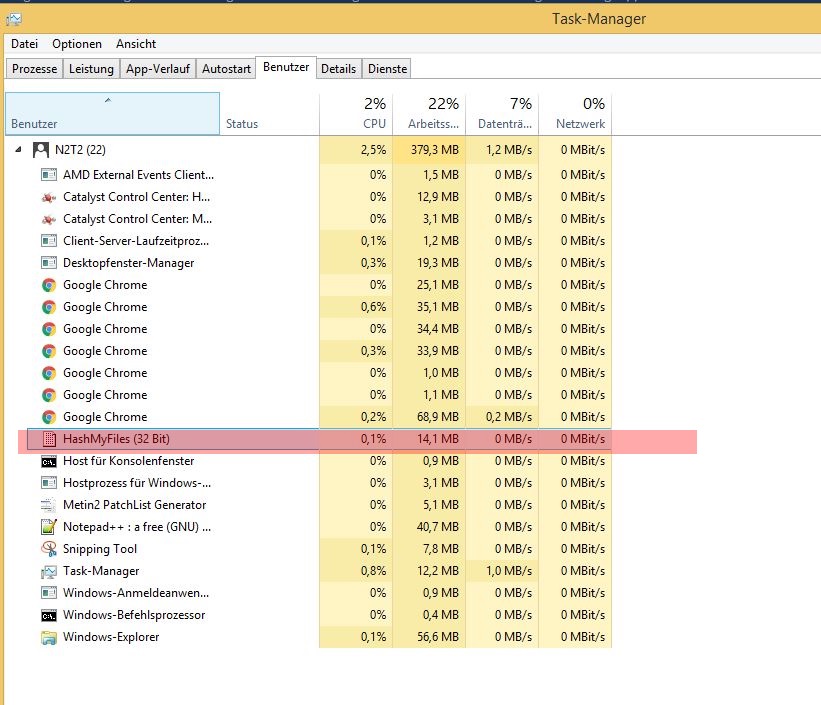Click the Chrome icon using 1,0 MB

point(49,373)
